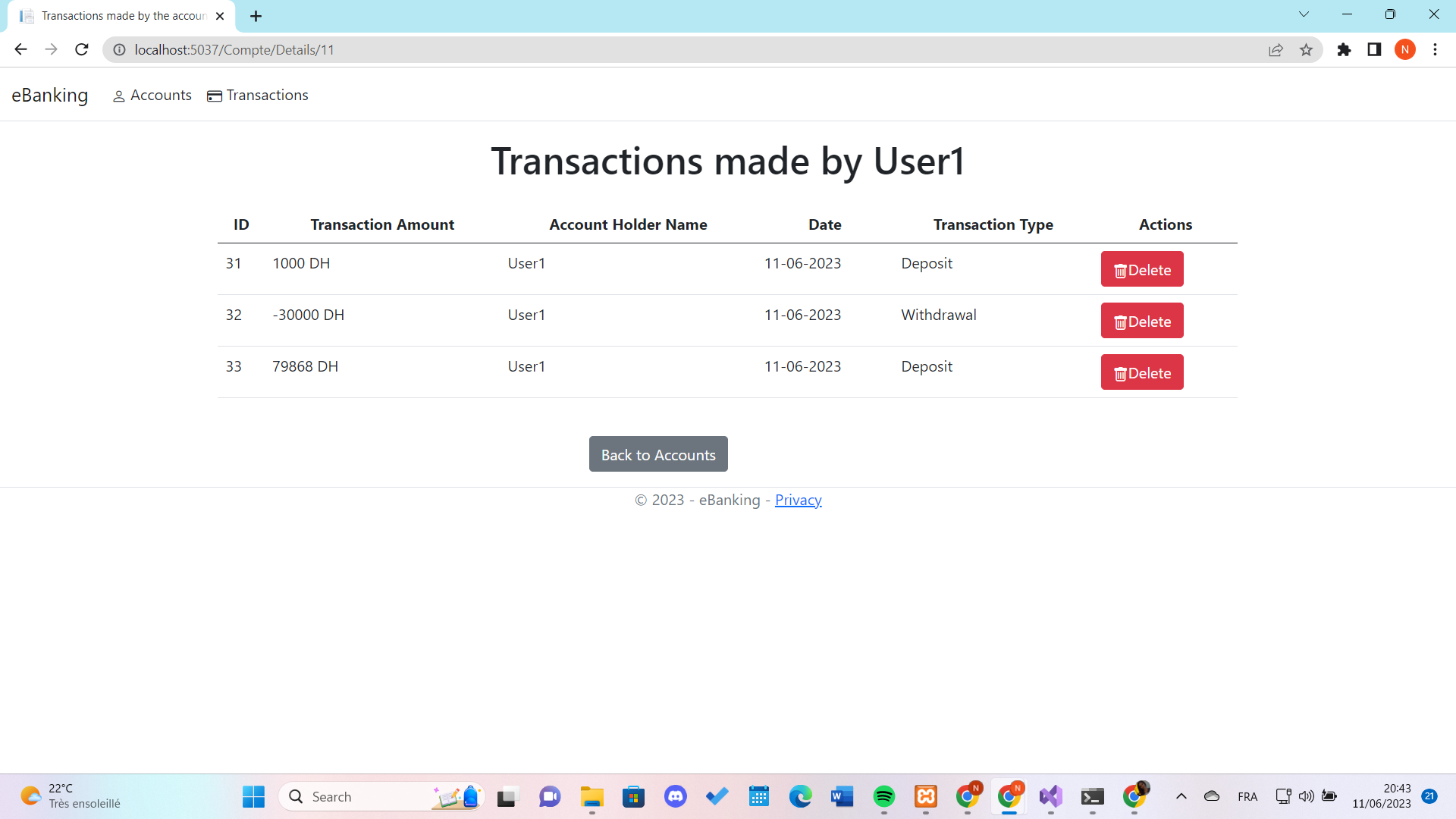Expand the tab search chevron

(1304, 14)
